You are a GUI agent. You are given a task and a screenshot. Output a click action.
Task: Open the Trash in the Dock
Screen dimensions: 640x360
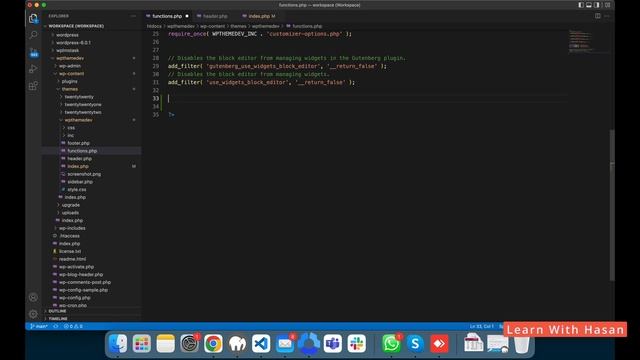click(522, 344)
